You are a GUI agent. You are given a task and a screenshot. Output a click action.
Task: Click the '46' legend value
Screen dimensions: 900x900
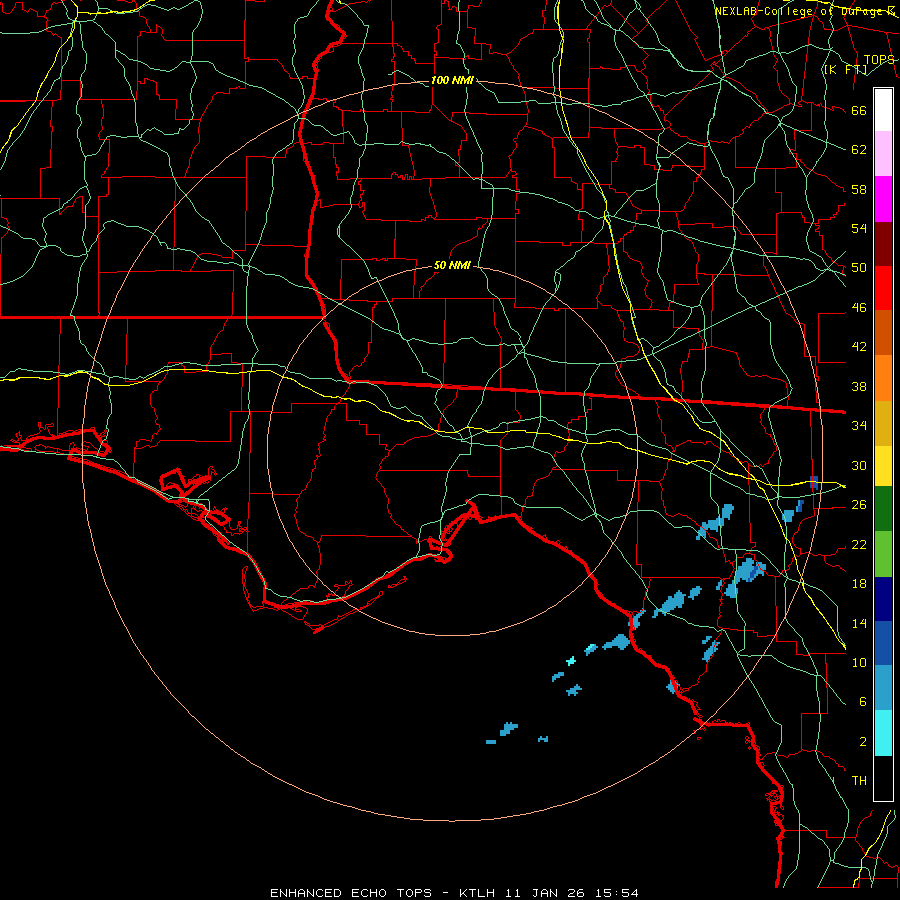coord(859,308)
